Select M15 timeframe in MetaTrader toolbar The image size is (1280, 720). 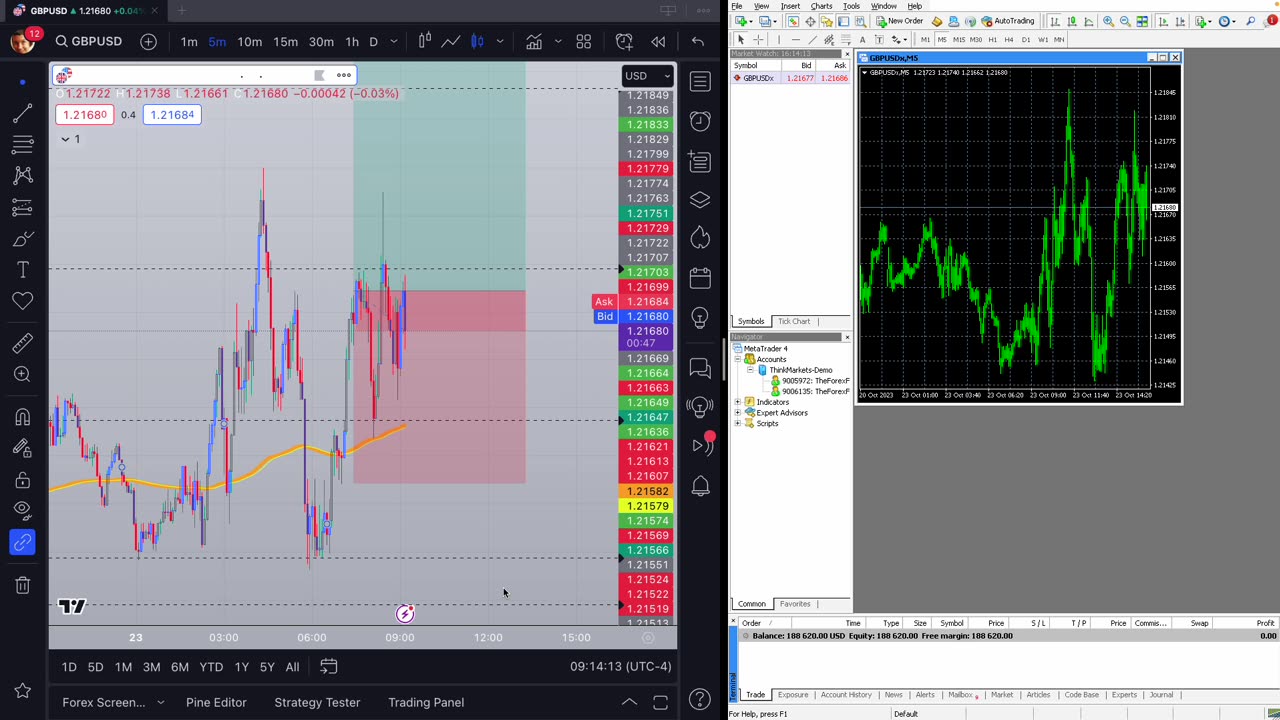(959, 39)
